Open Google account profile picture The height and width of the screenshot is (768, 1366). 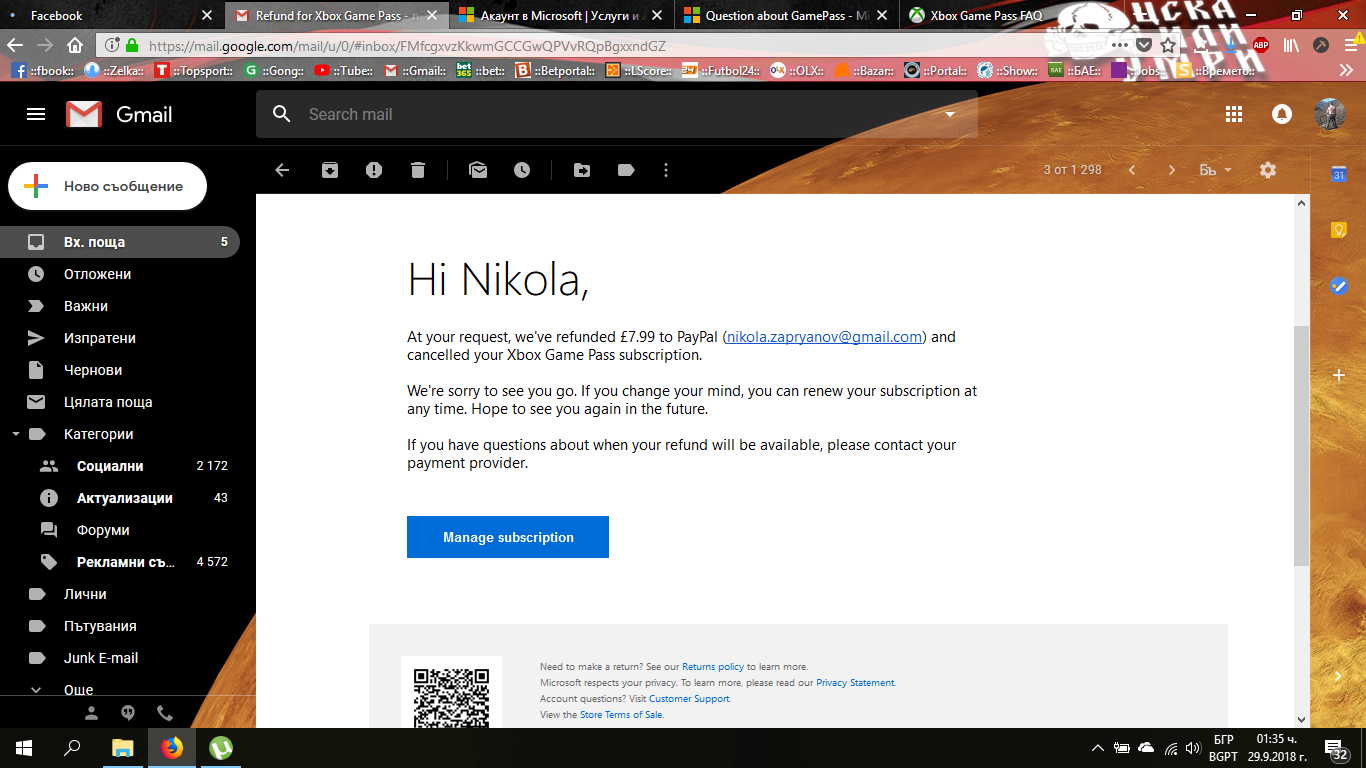(1330, 114)
